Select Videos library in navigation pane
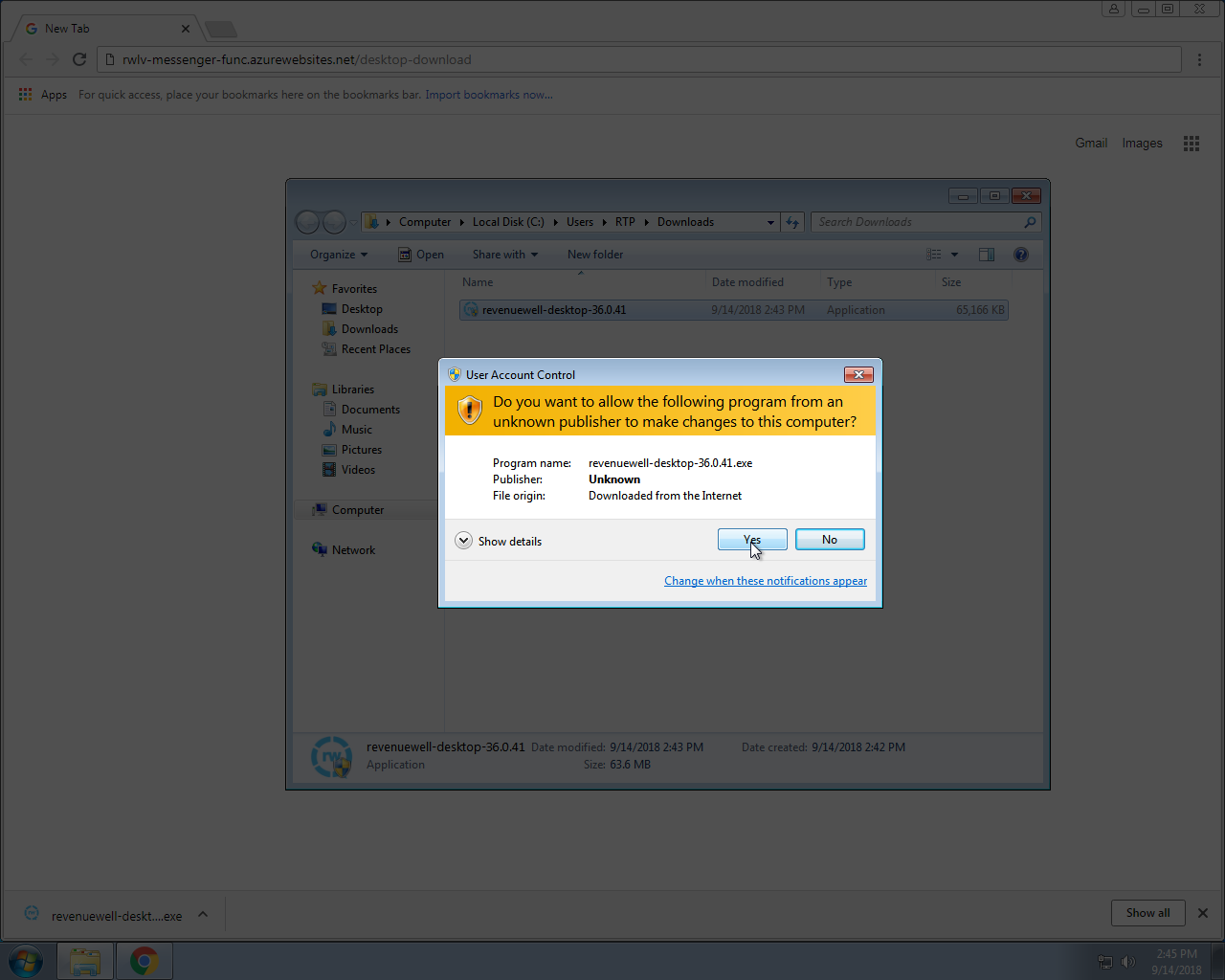Image resolution: width=1225 pixels, height=980 pixels. point(358,470)
